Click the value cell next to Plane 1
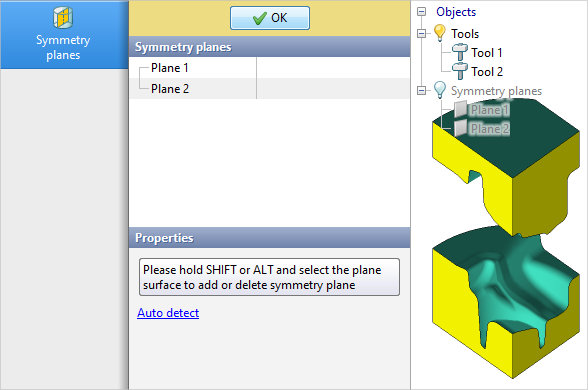The height and width of the screenshot is (390, 588). tap(333, 68)
